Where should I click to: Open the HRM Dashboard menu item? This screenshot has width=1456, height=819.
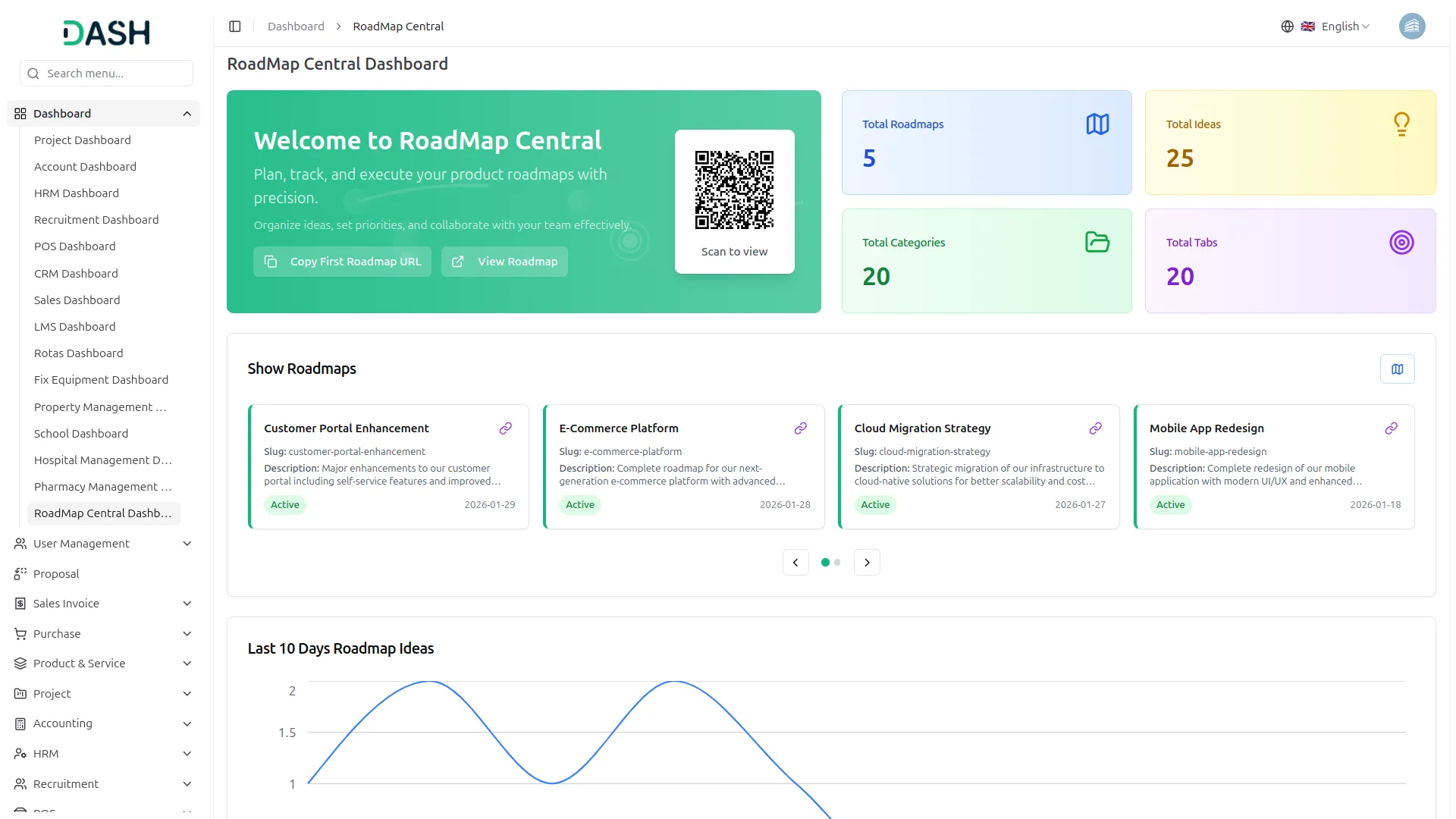tap(76, 193)
